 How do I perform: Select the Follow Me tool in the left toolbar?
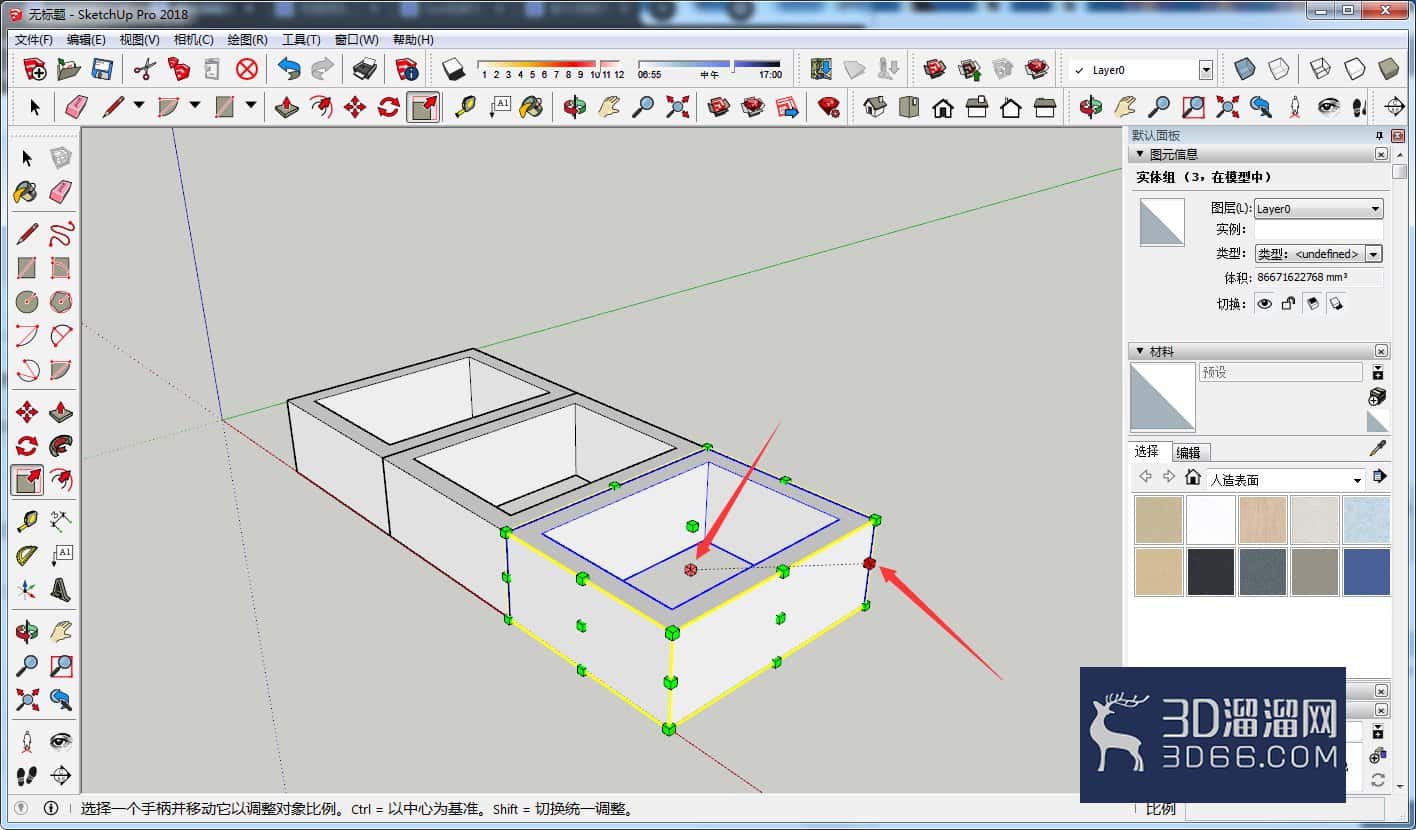point(61,446)
